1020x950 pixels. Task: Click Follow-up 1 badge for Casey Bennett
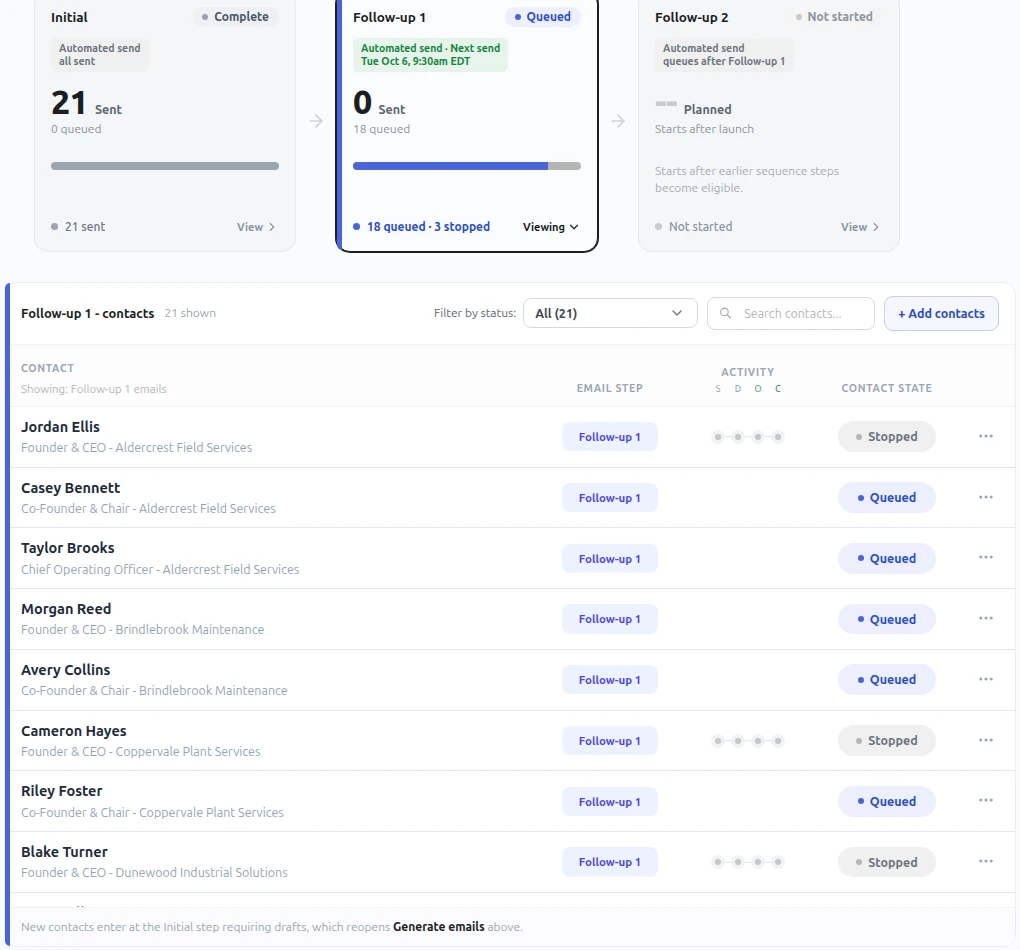coord(610,498)
